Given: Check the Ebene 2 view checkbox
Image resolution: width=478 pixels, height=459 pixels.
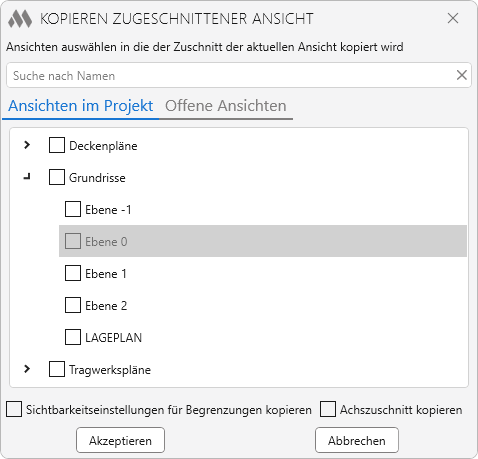Looking at the screenshot, I should tap(73, 305).
